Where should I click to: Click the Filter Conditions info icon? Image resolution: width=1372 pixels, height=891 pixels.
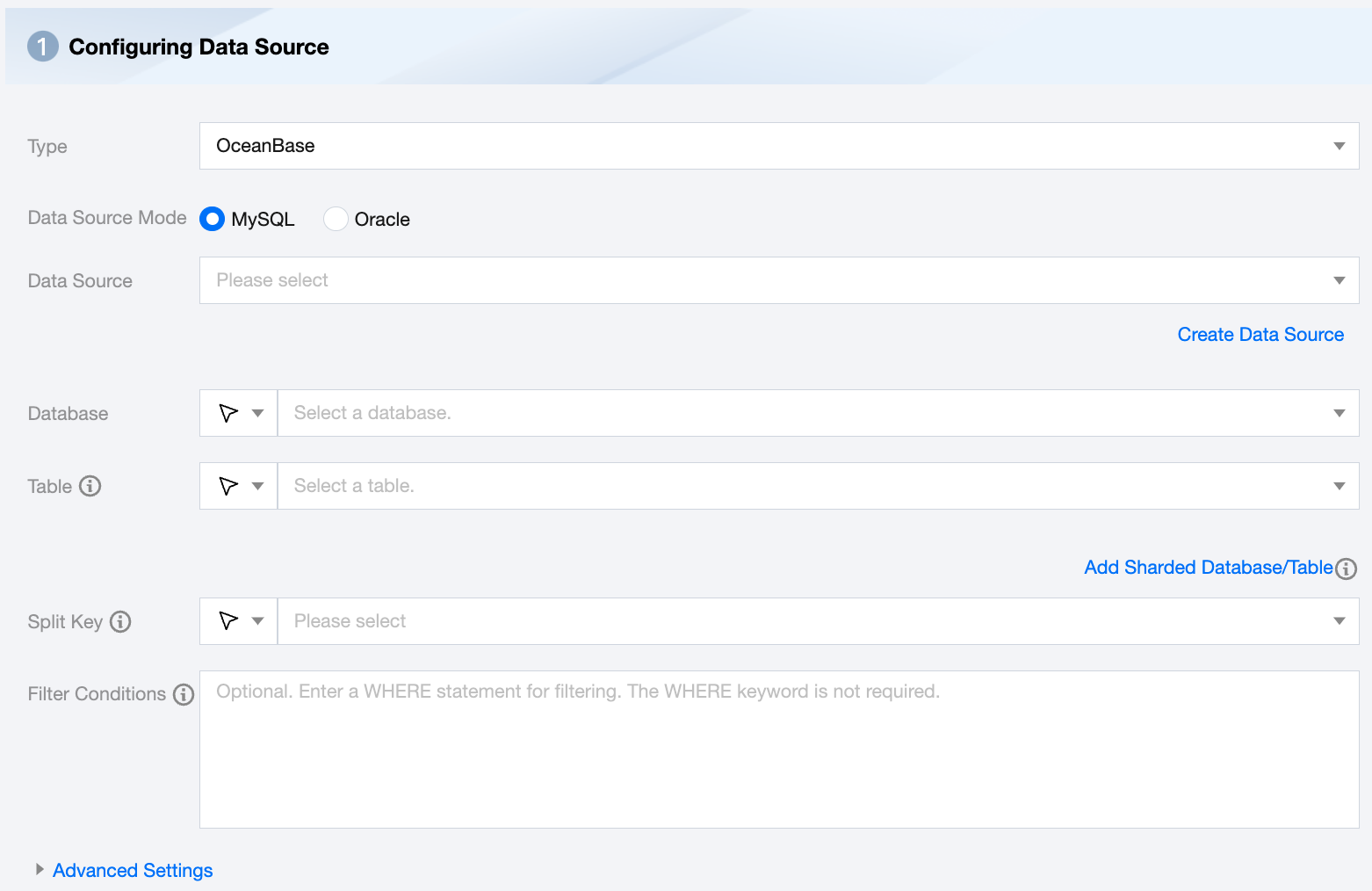[184, 695]
